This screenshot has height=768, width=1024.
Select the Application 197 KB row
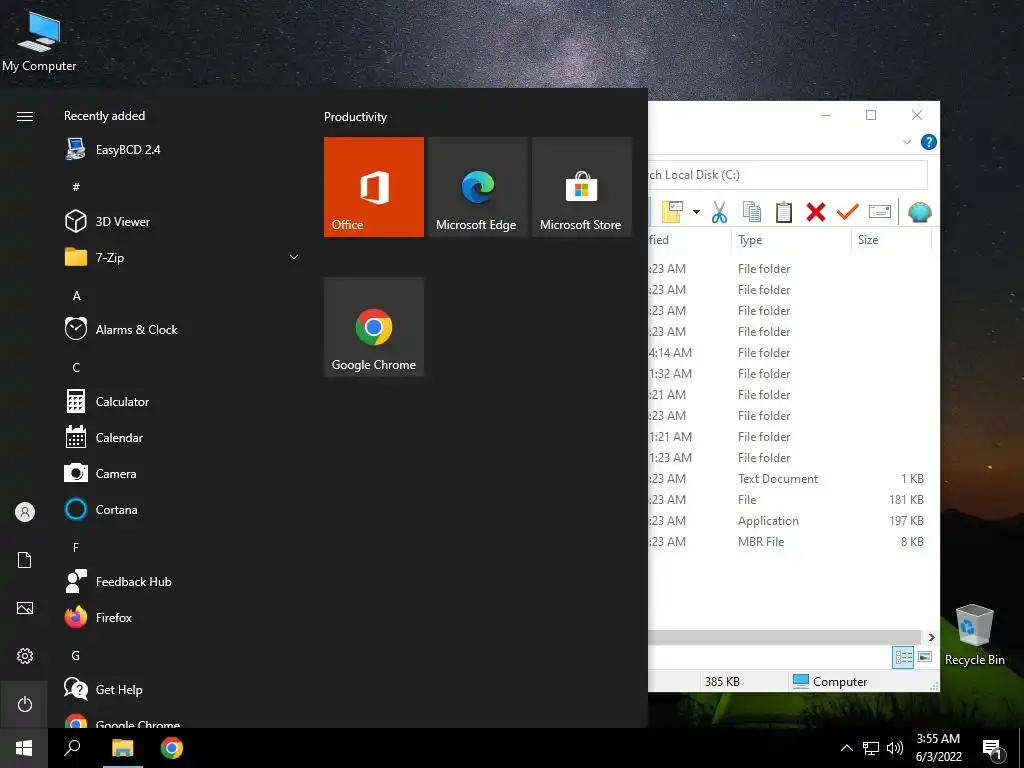click(x=788, y=520)
